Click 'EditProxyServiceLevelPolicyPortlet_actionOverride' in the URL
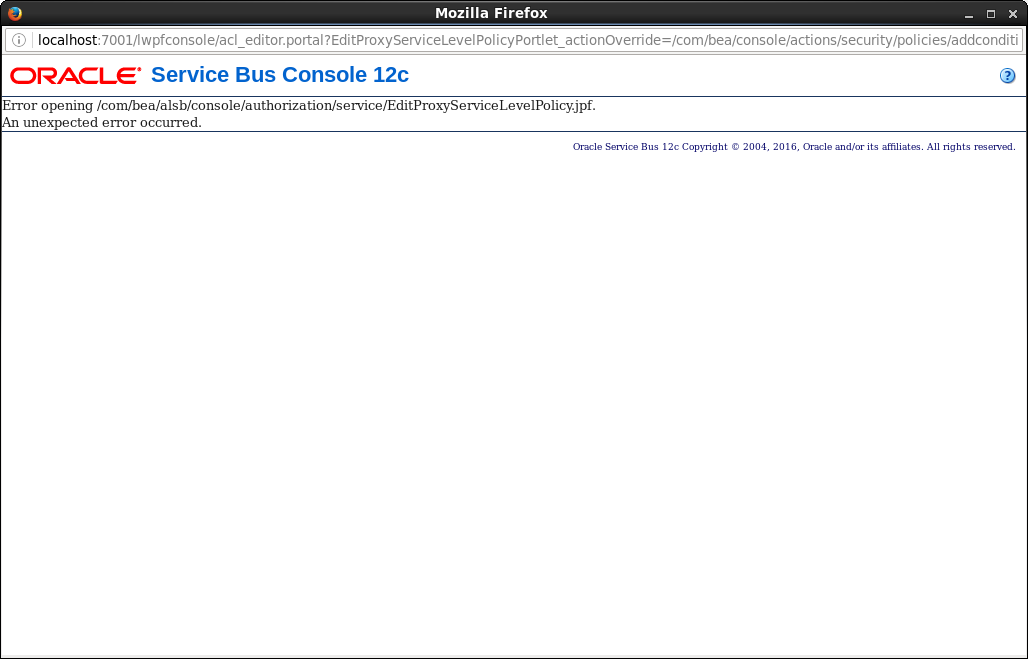The height and width of the screenshot is (659, 1028). (500, 40)
